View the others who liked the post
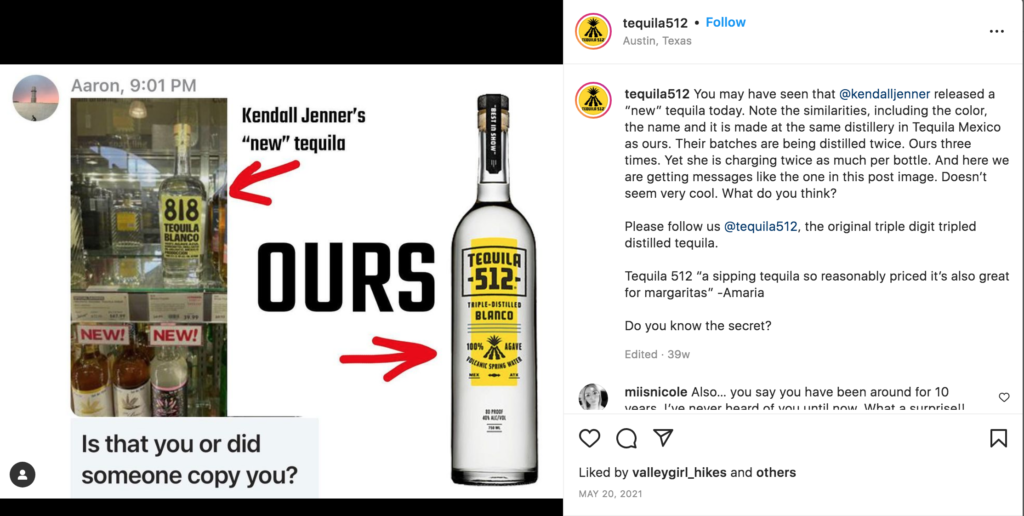The height and width of the screenshot is (516, 1024). point(776,472)
